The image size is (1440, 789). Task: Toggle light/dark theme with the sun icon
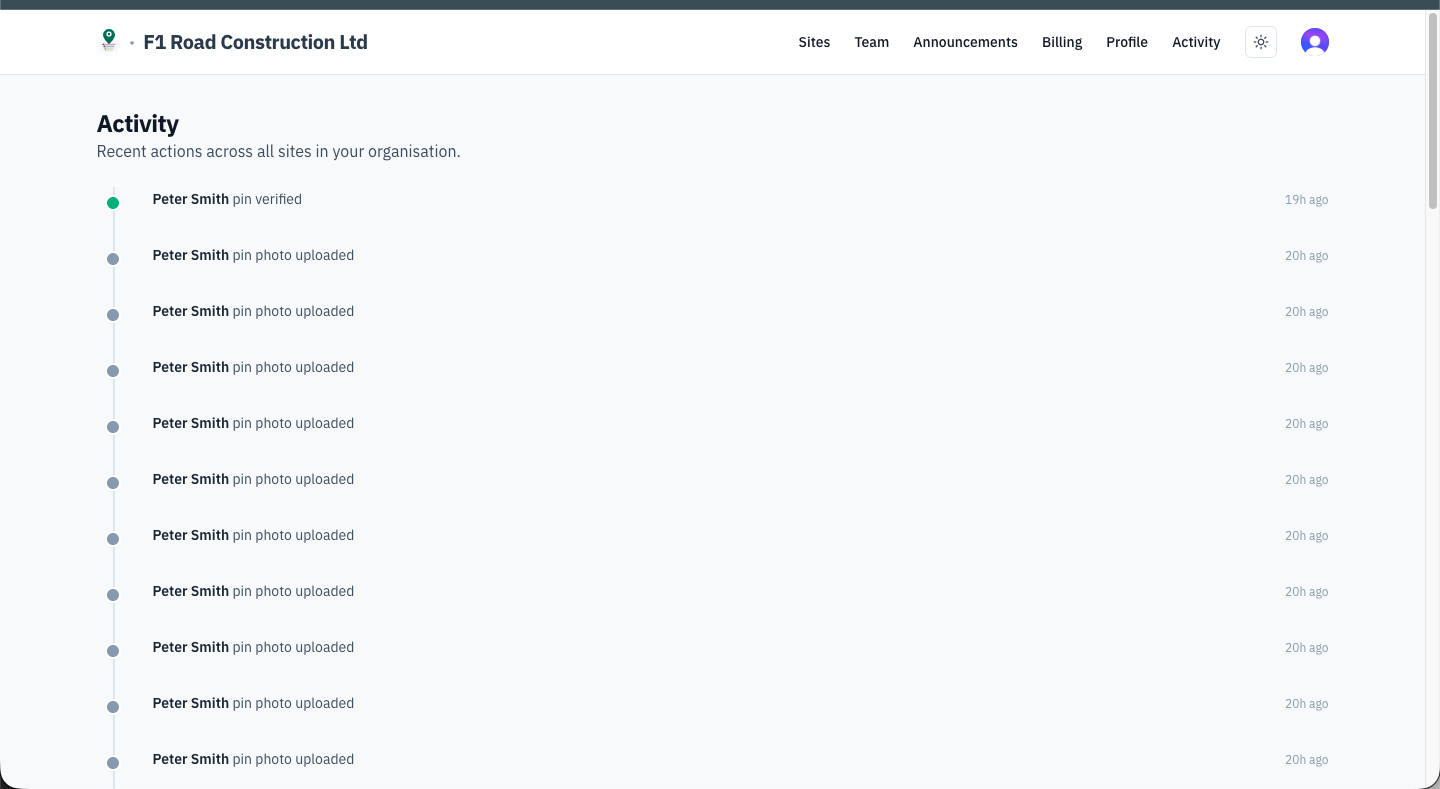click(1260, 41)
